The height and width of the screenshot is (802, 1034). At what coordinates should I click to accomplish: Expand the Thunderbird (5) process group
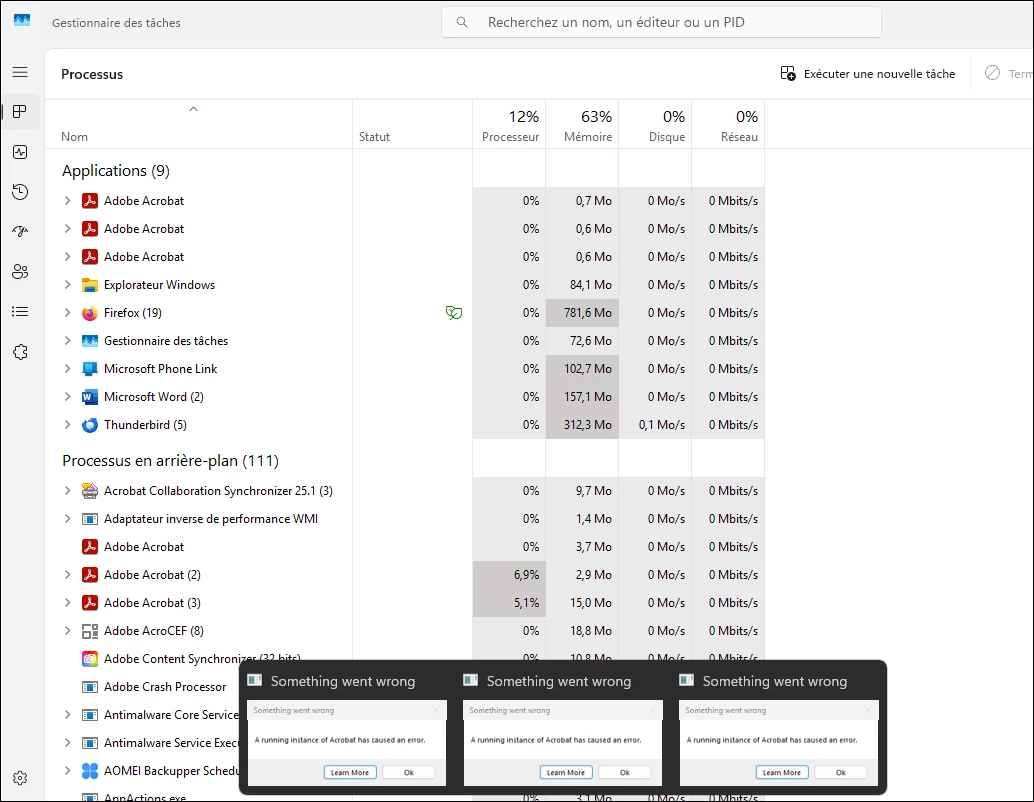tap(67, 425)
